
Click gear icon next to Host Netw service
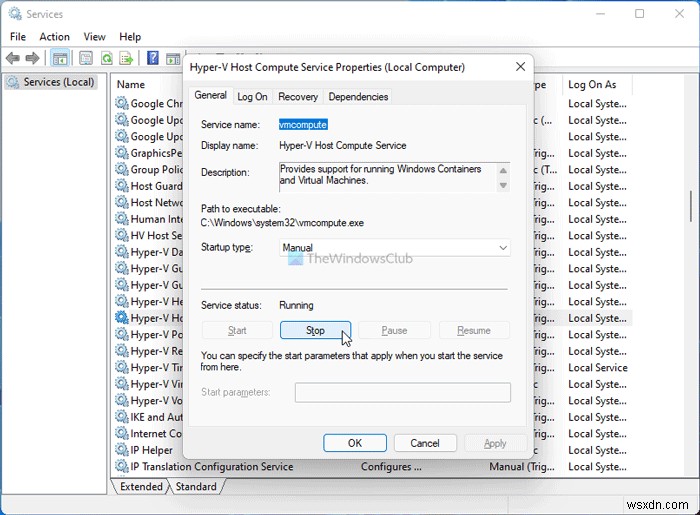click(122, 202)
